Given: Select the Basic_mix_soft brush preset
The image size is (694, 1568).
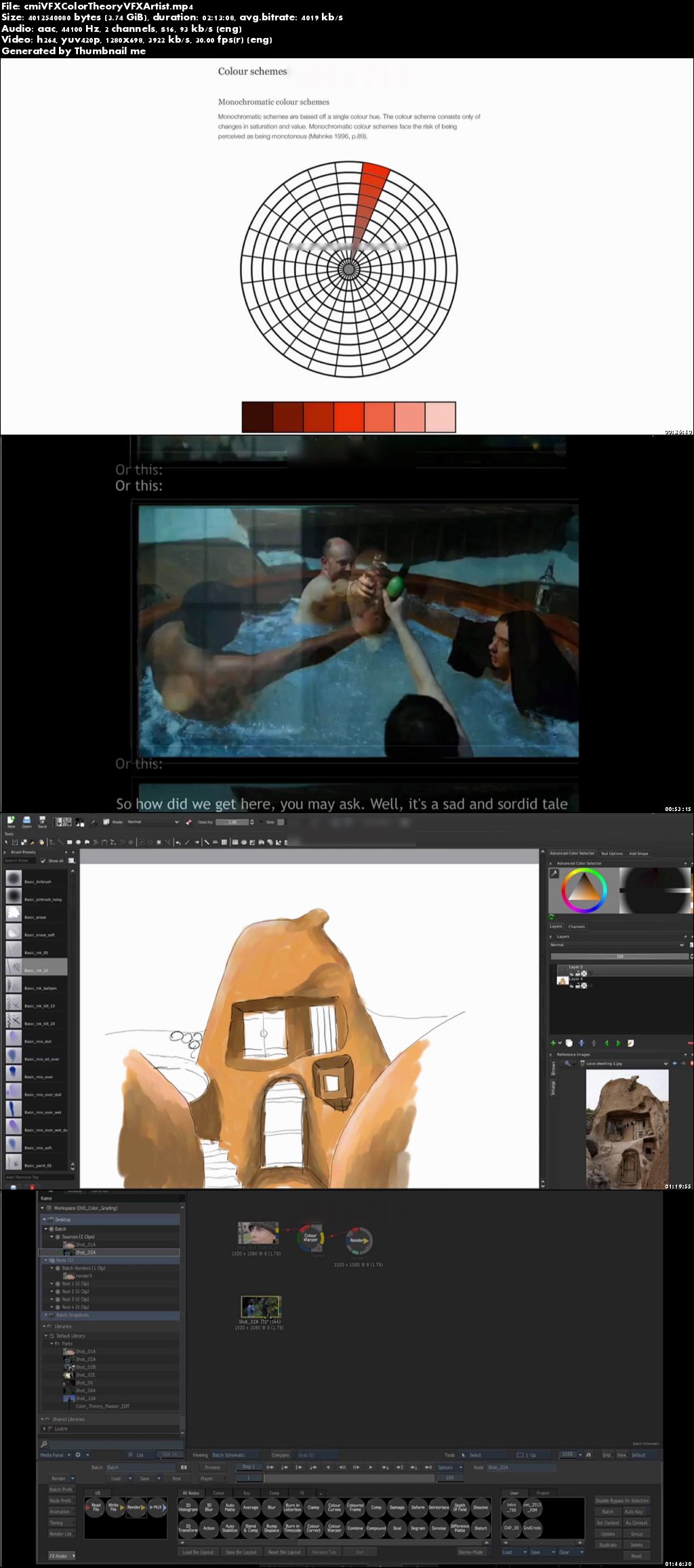Looking at the screenshot, I should (37, 1144).
